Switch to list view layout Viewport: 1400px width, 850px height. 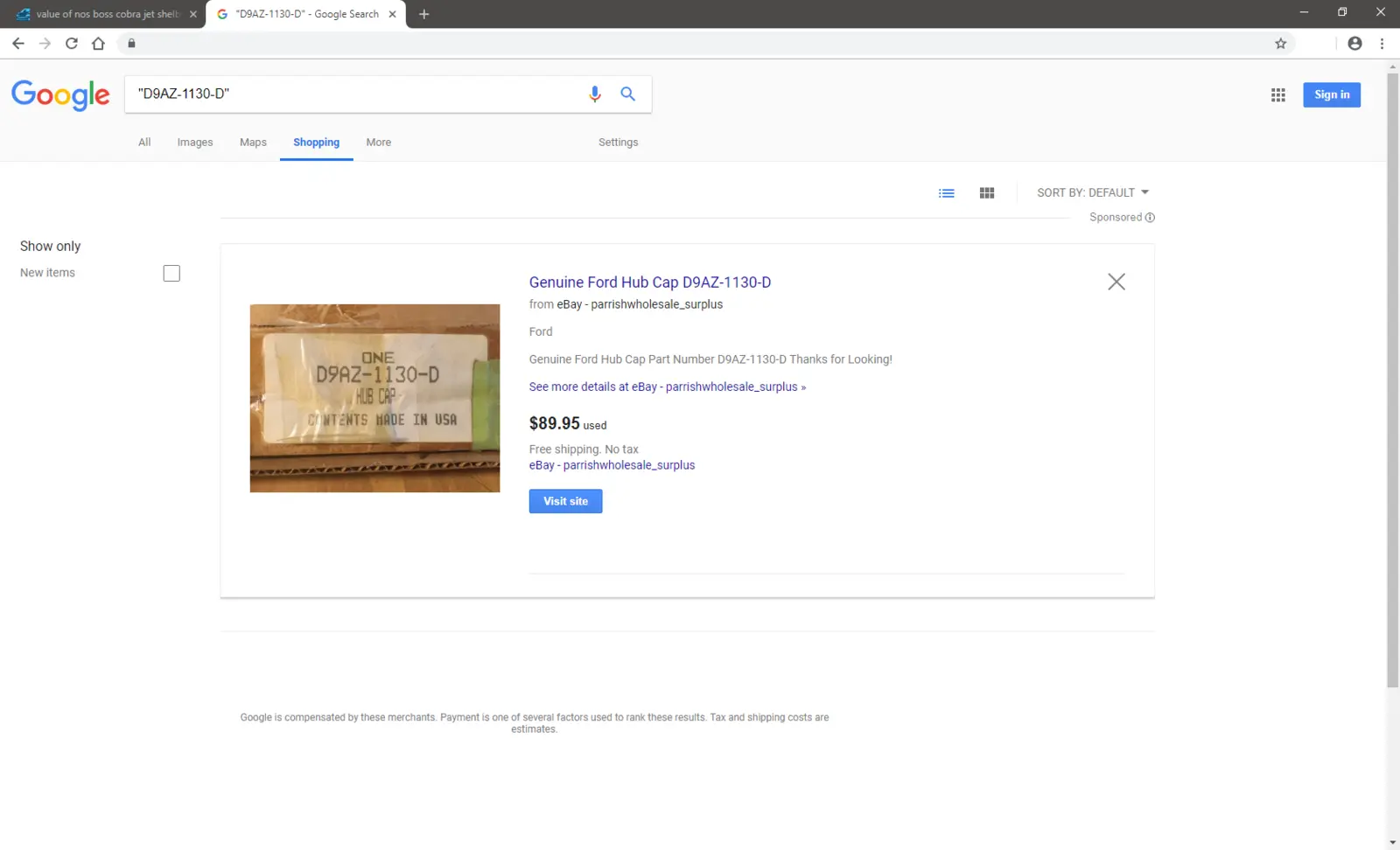click(947, 193)
